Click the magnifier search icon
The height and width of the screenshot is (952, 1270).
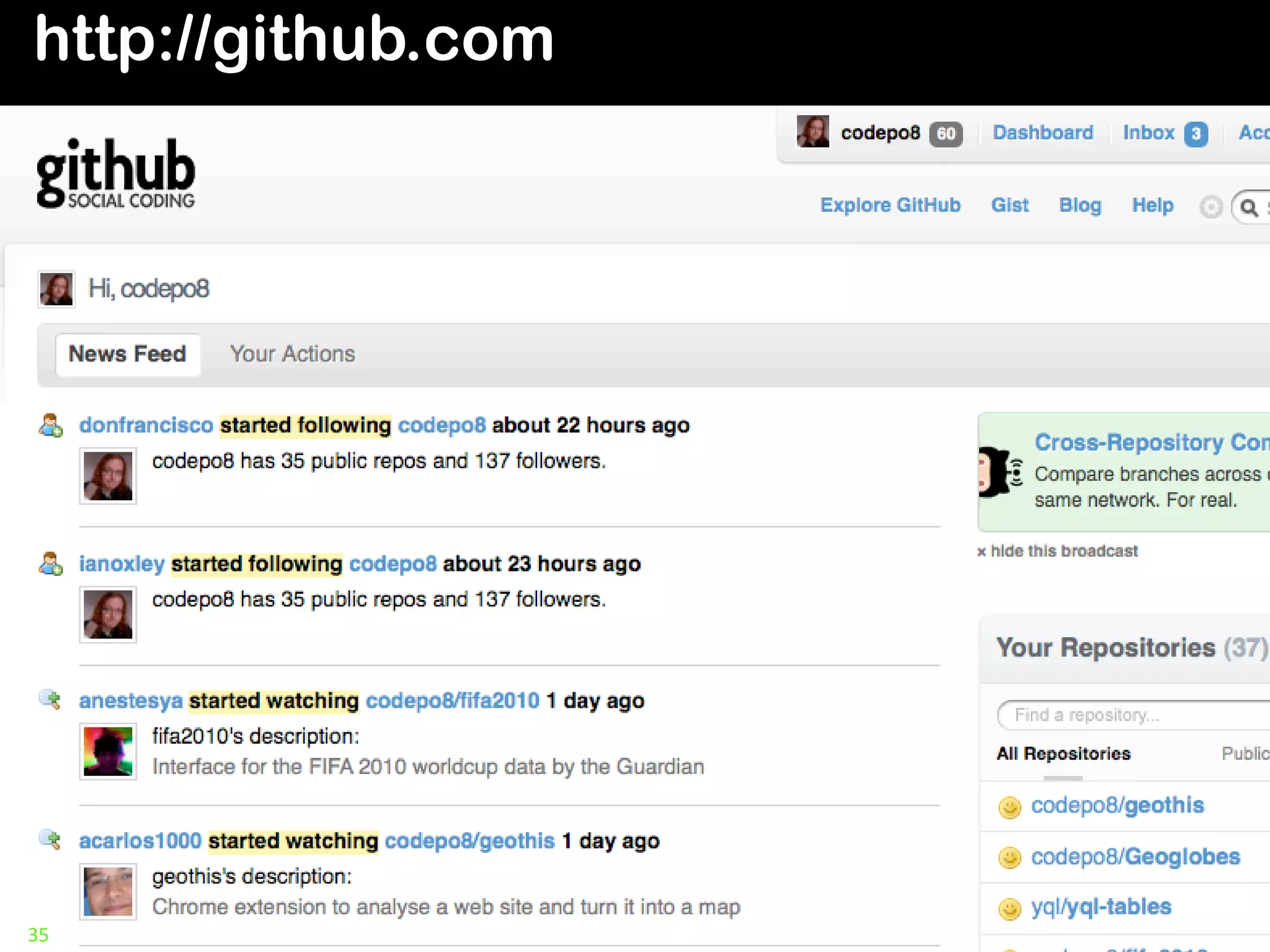(x=1249, y=208)
